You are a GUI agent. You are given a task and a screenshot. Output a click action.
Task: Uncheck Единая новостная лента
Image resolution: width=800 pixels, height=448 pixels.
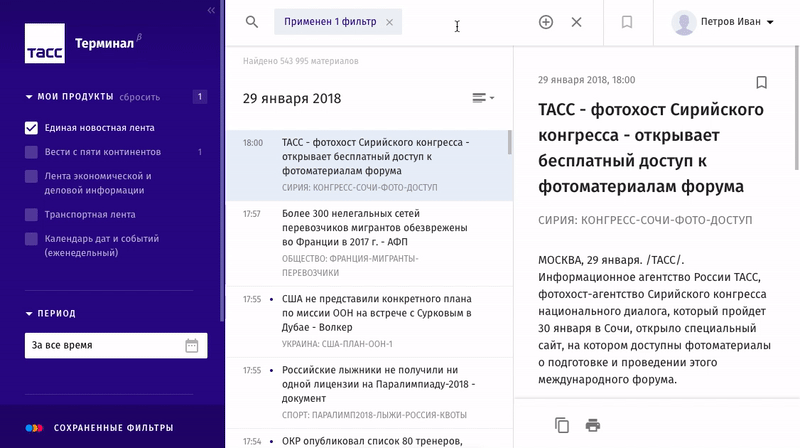[x=31, y=128]
